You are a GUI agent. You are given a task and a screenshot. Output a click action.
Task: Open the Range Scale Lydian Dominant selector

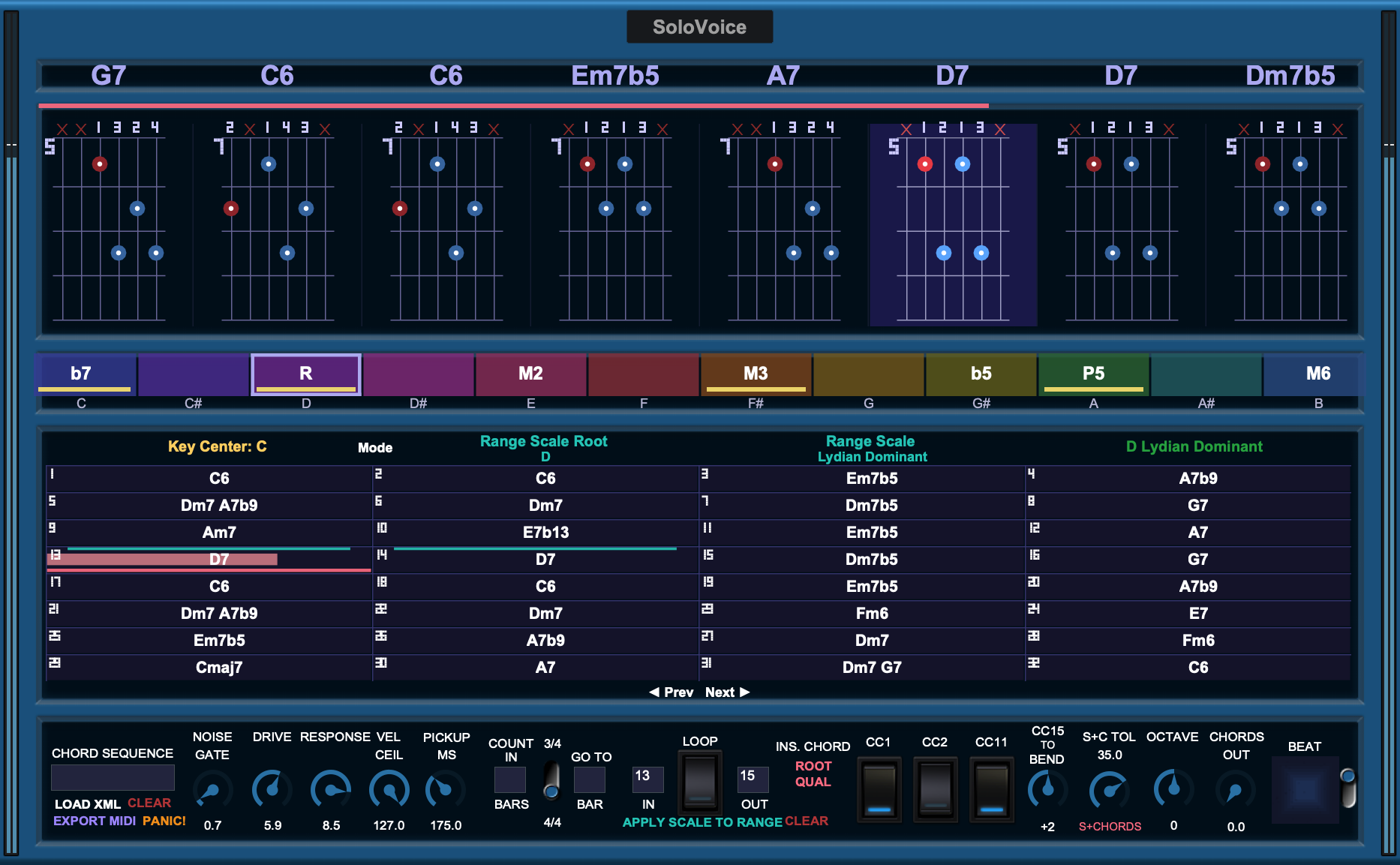pos(871,449)
